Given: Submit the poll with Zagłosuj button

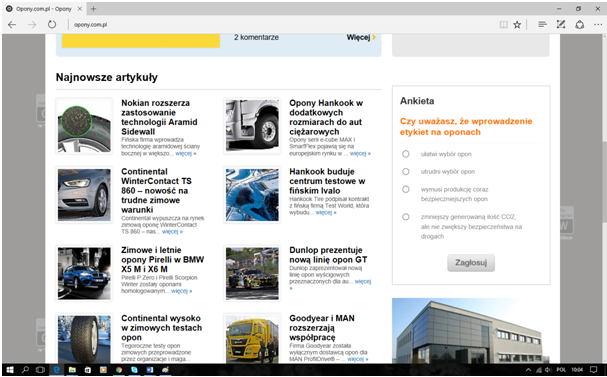Looking at the screenshot, I should [x=471, y=263].
